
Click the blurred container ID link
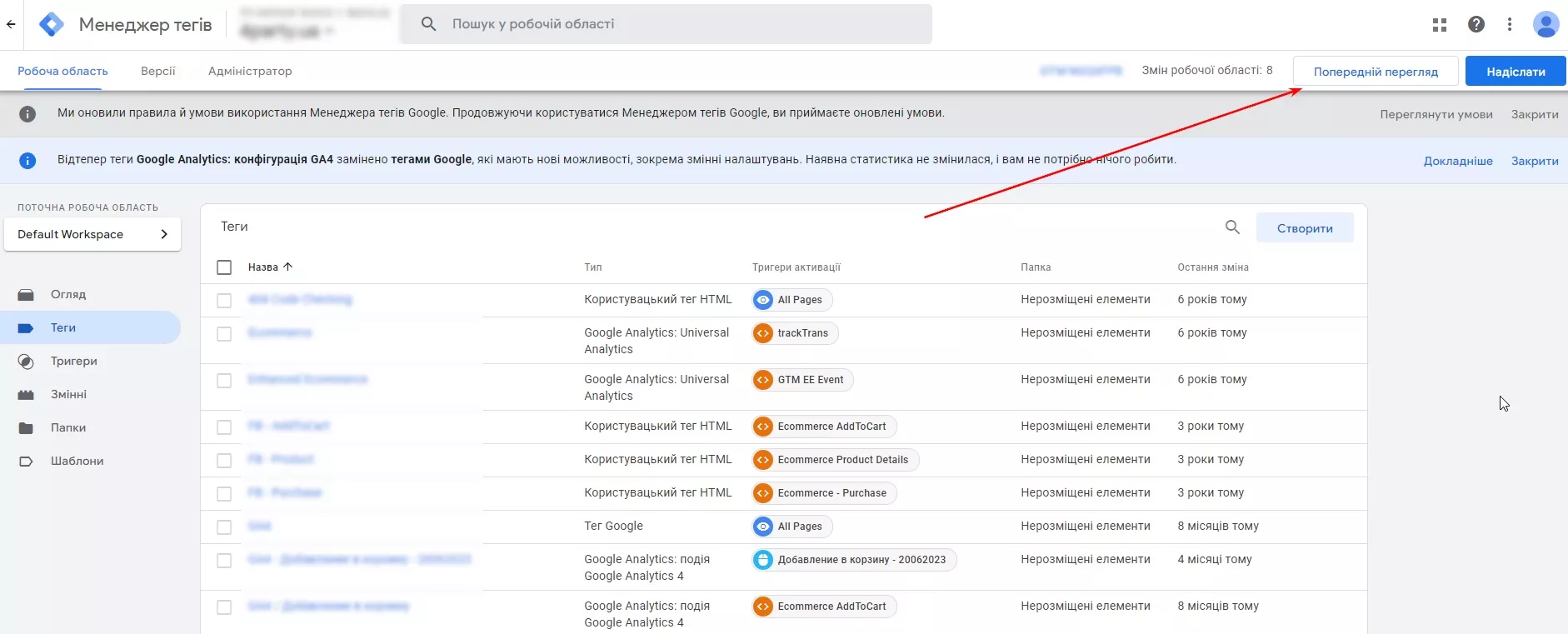pos(1081,71)
